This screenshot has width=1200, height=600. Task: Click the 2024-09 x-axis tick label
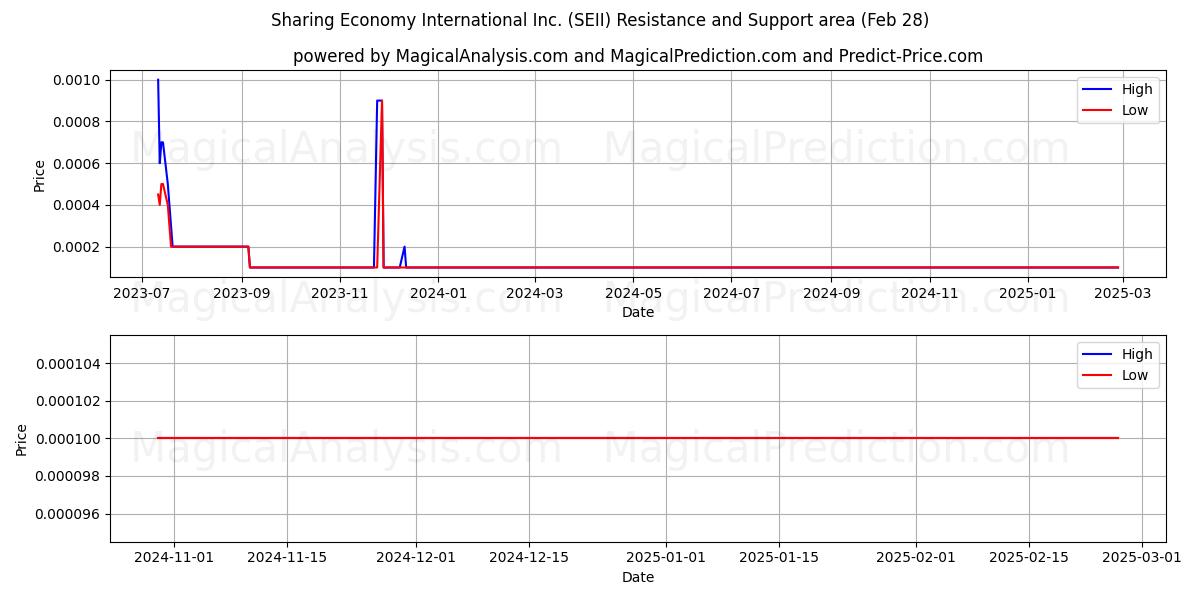(831, 293)
